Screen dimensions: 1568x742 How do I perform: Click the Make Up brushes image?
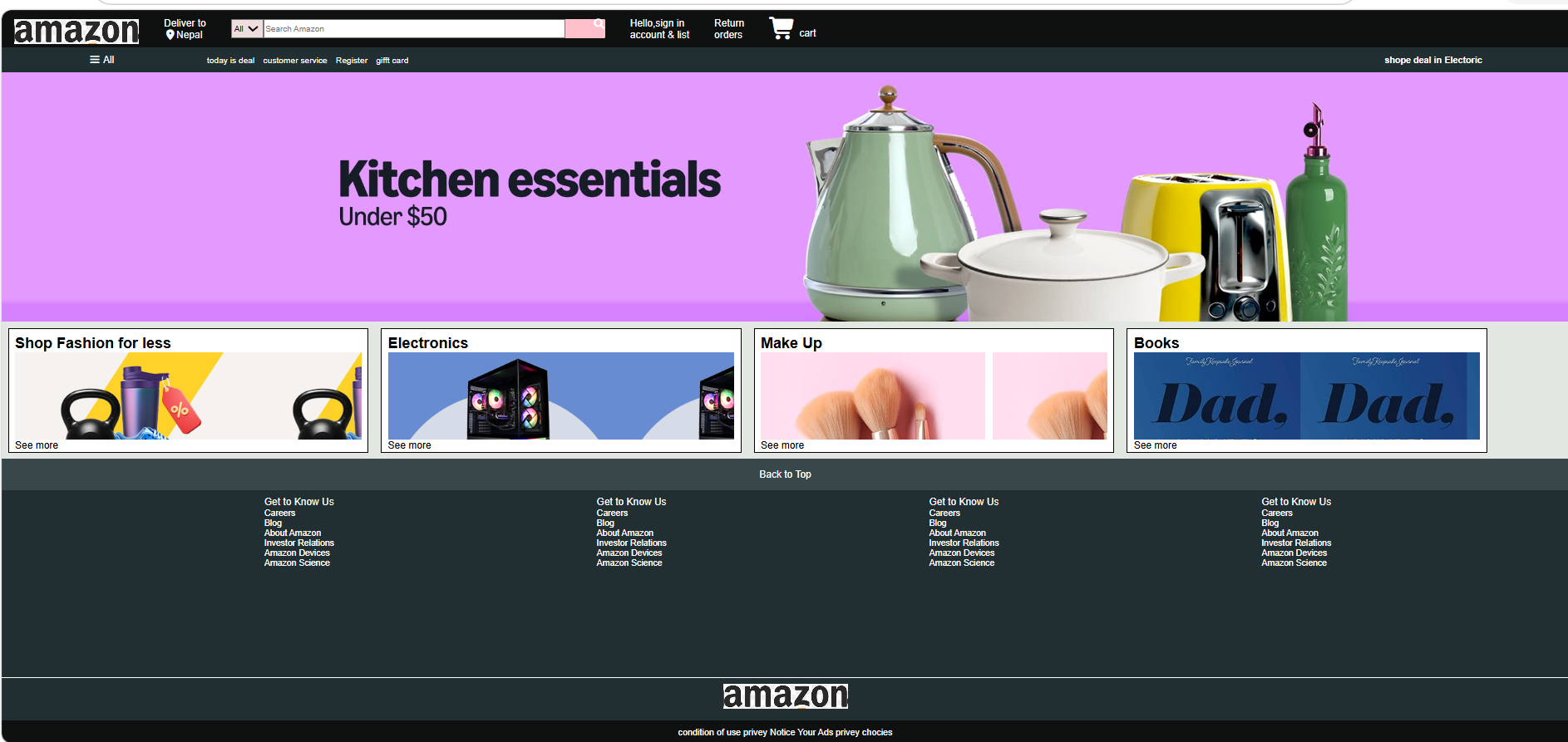tap(872, 396)
